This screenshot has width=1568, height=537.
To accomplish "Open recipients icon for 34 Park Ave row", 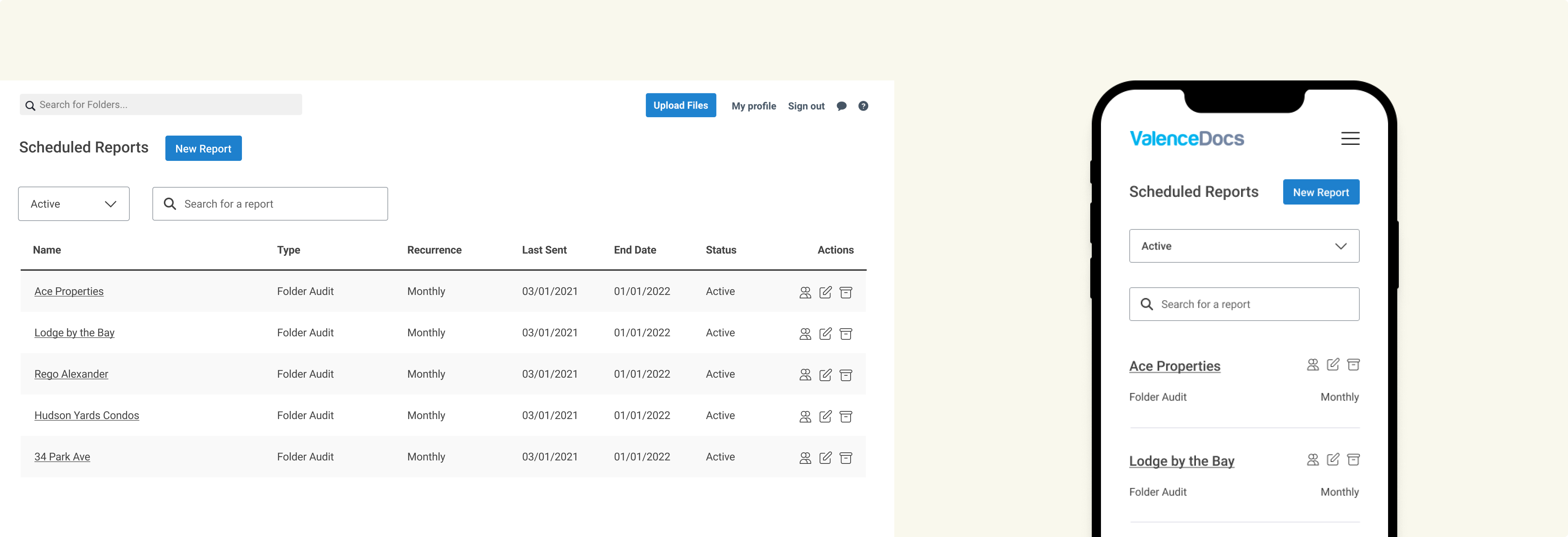I will click(805, 458).
